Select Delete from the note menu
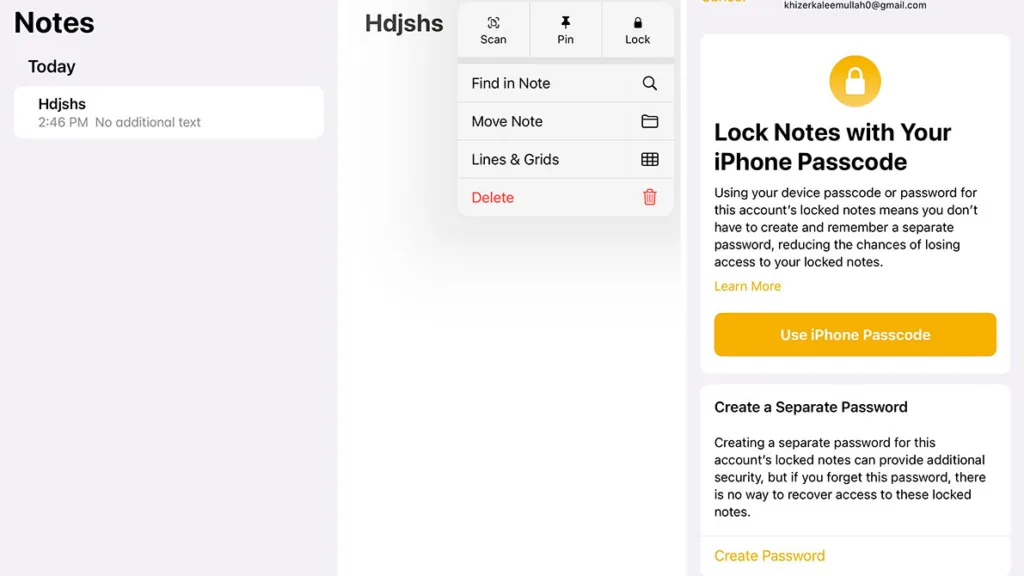 click(566, 197)
